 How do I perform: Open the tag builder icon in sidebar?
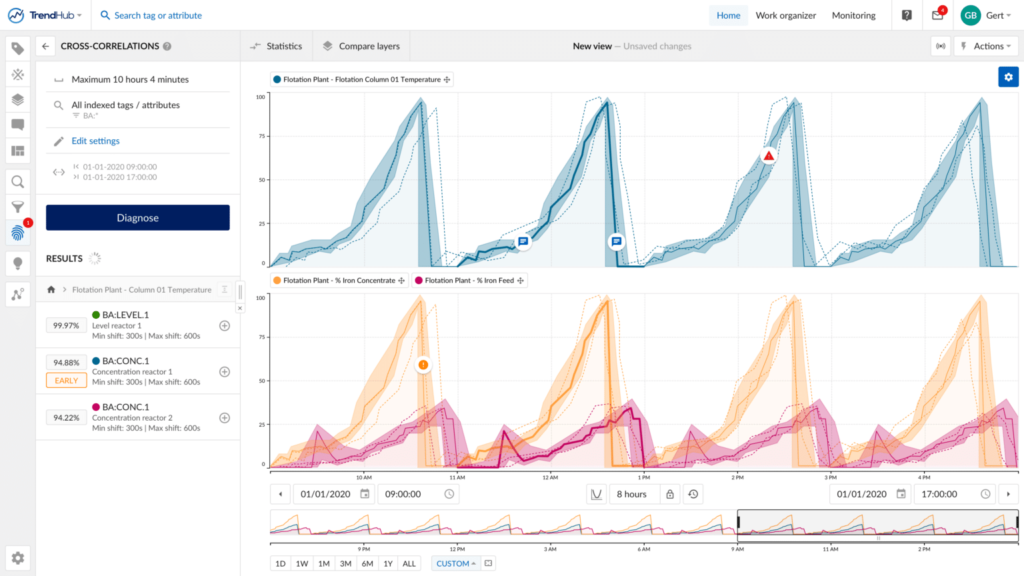[x=18, y=48]
